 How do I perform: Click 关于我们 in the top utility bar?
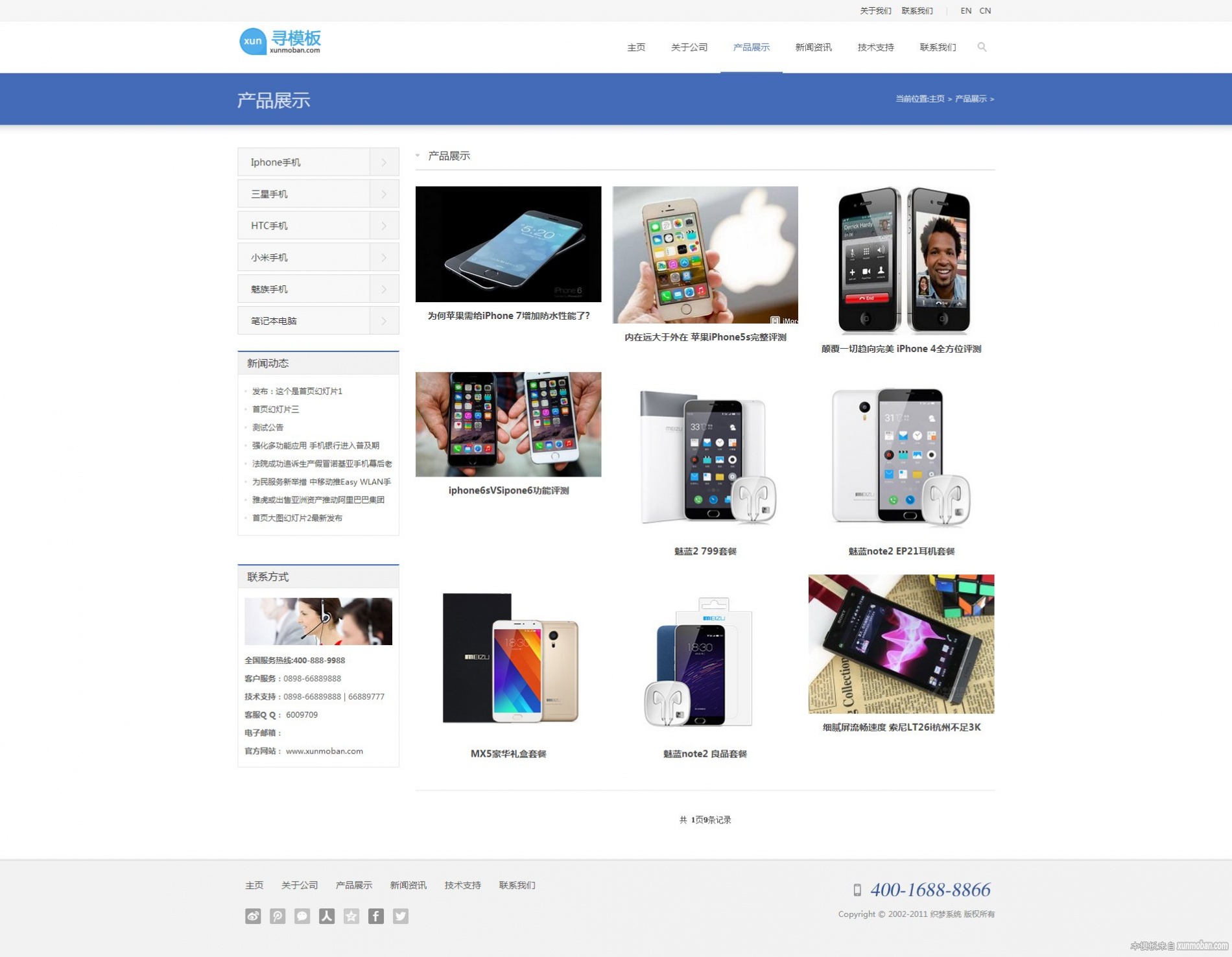pos(875,10)
